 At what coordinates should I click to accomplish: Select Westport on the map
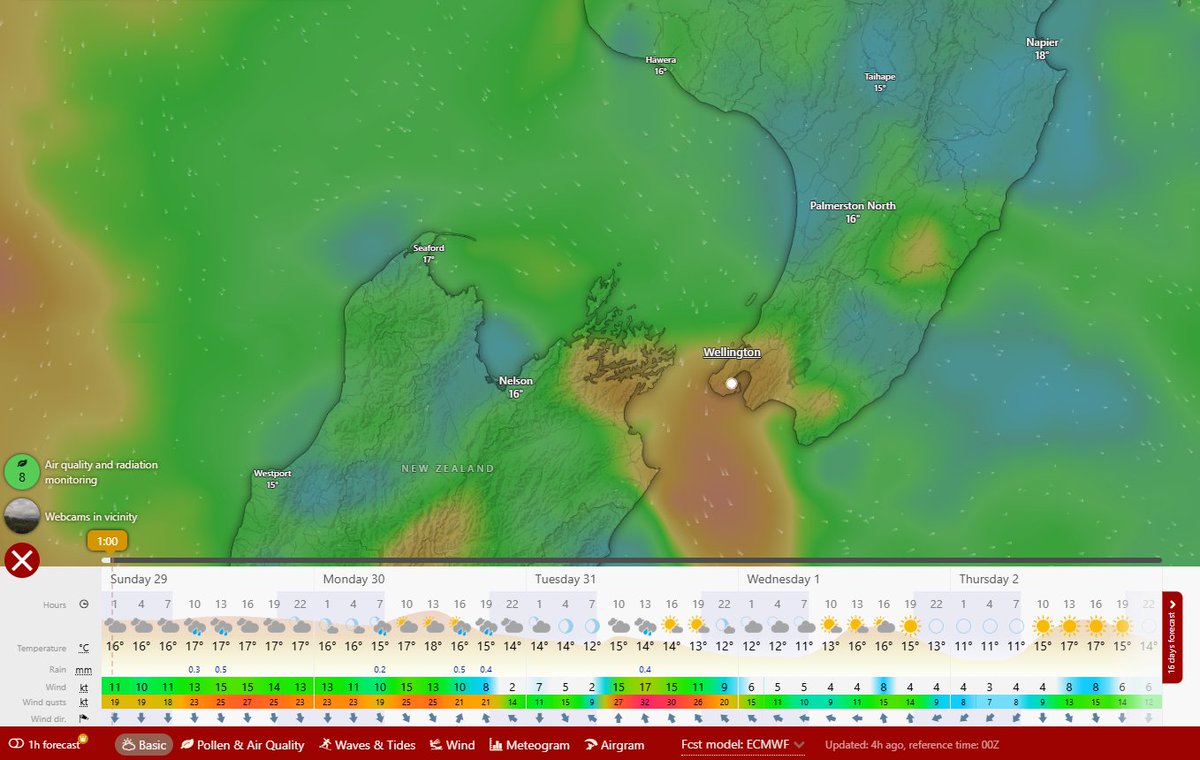click(272, 479)
